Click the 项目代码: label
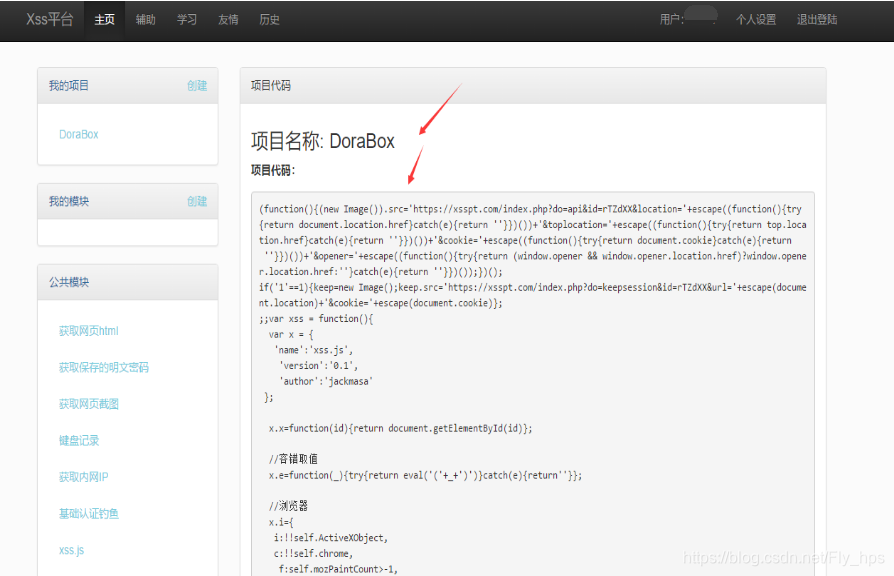The image size is (894, 576). click(x=273, y=170)
